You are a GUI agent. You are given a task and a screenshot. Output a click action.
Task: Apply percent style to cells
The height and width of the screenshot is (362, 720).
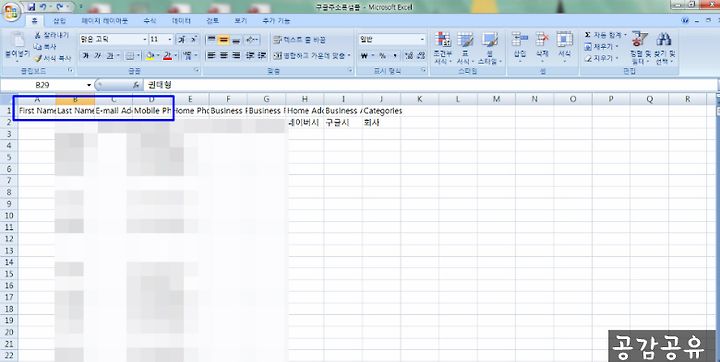point(382,56)
